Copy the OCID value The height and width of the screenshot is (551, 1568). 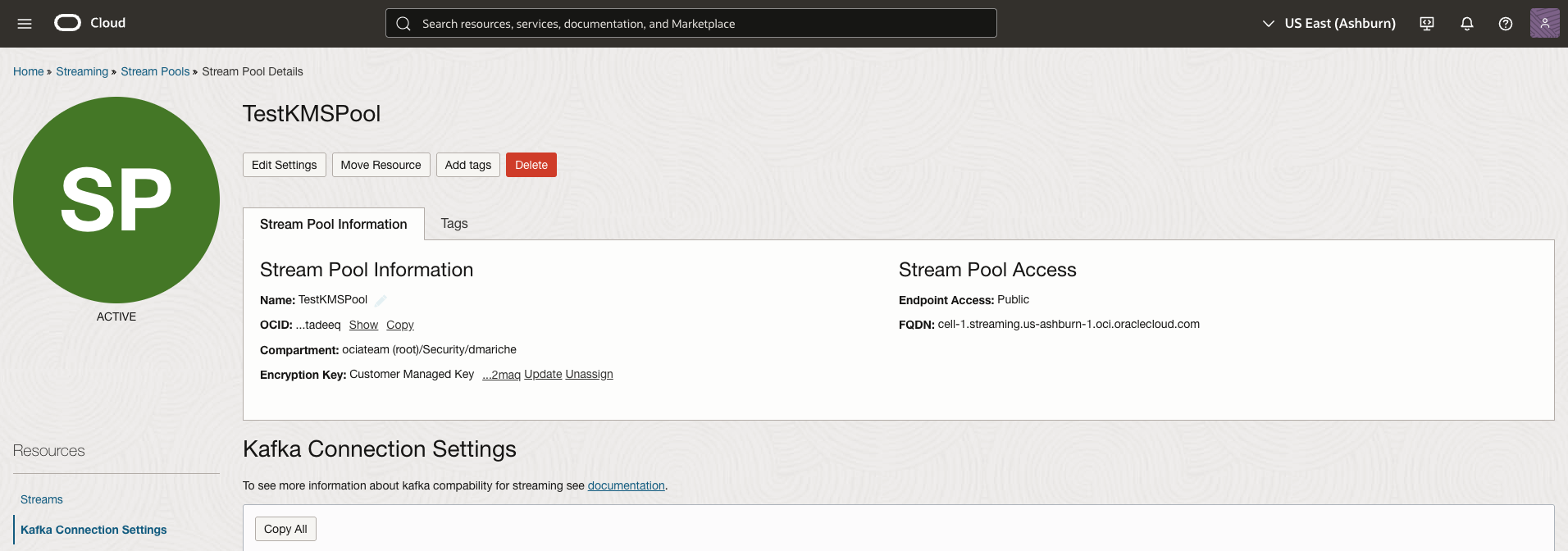coord(400,325)
